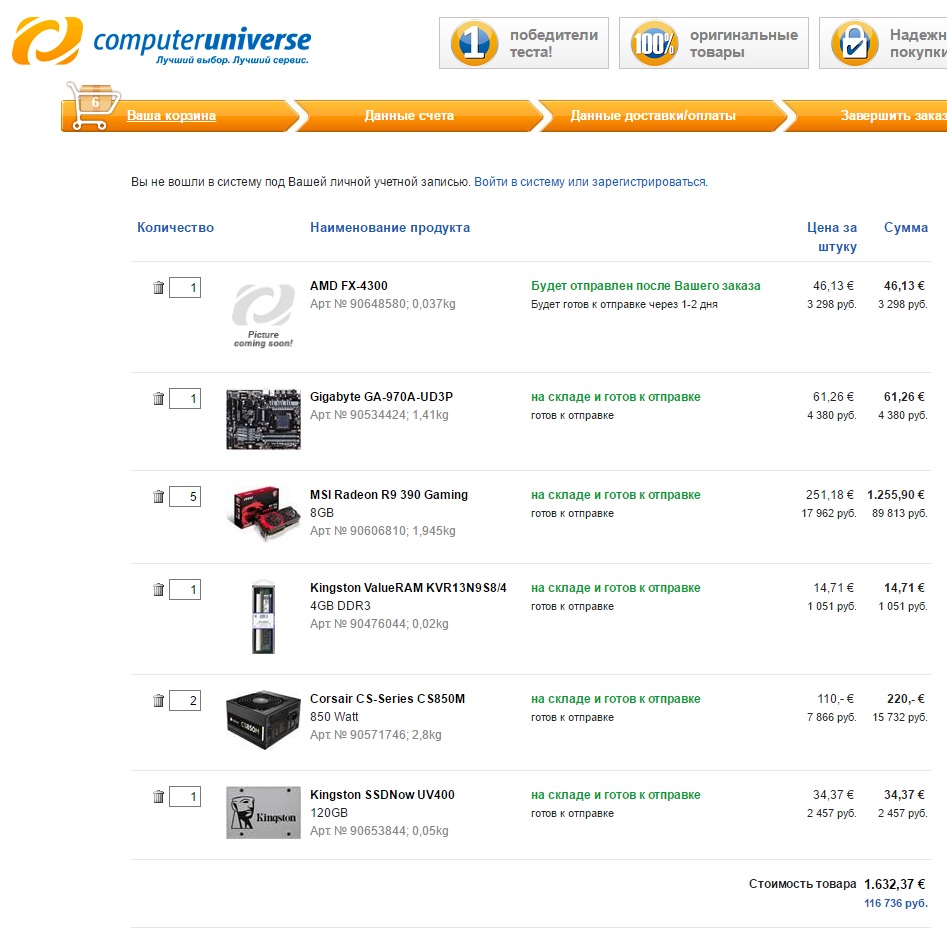Image resolution: width=947 pixels, height=931 pixels.
Task: Open the Kingston SSDNow UV400 product name
Action: (382, 795)
